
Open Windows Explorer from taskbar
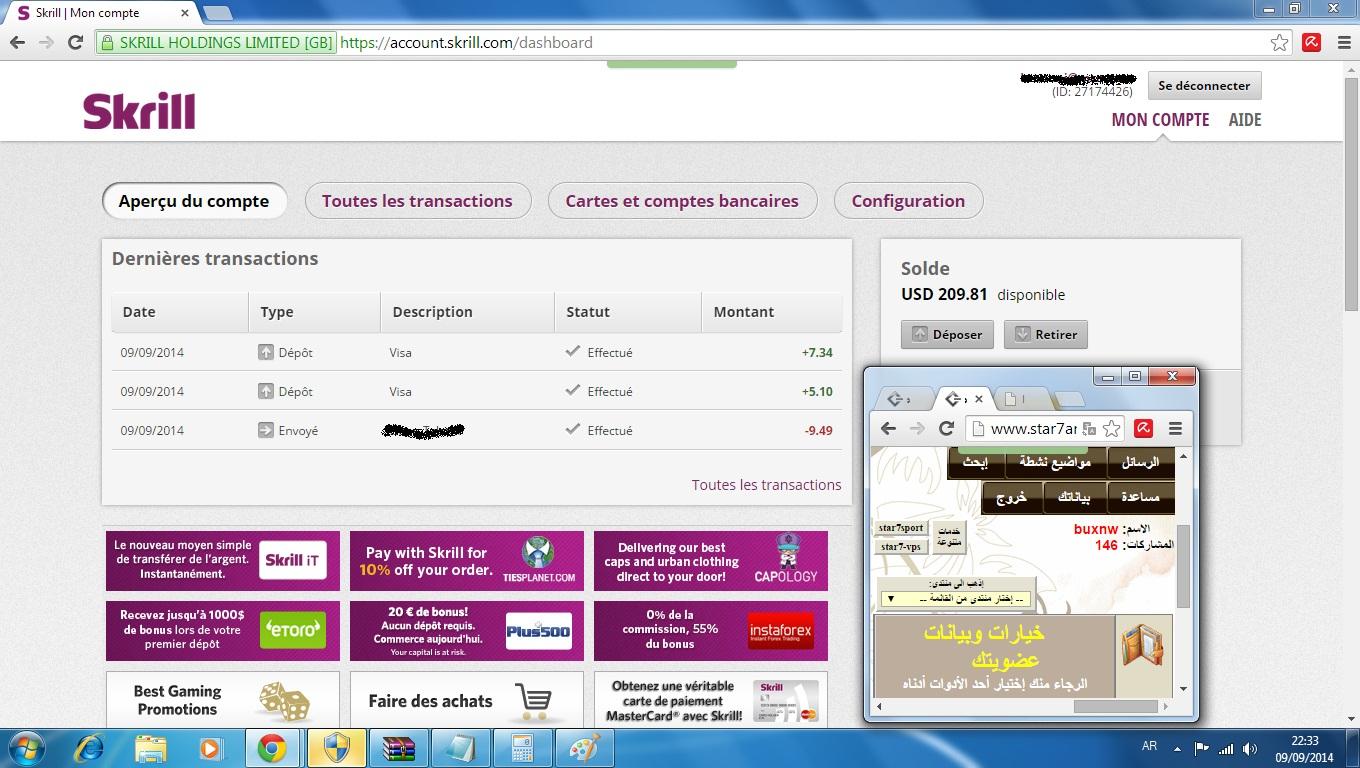click(x=151, y=748)
